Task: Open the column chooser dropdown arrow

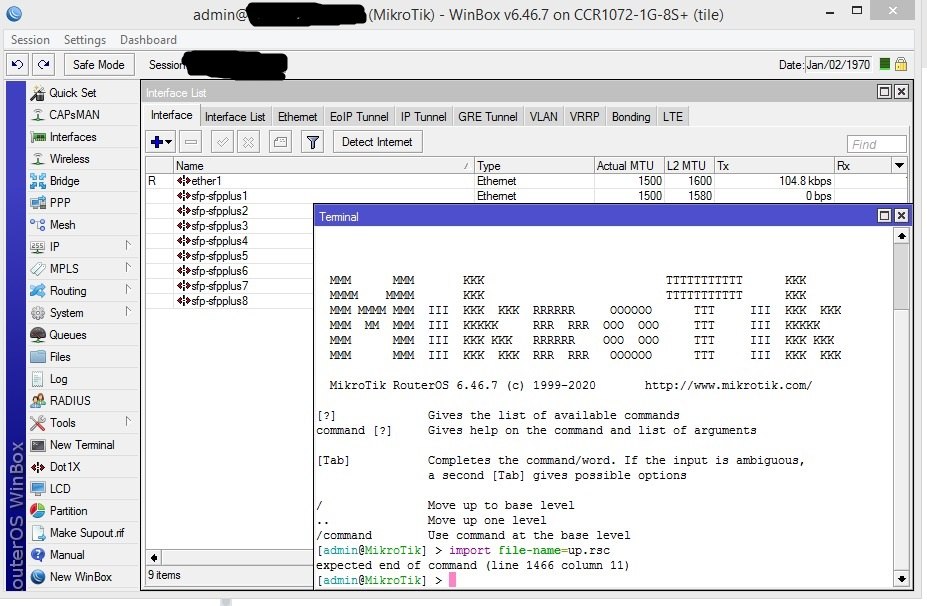Action: point(899,166)
